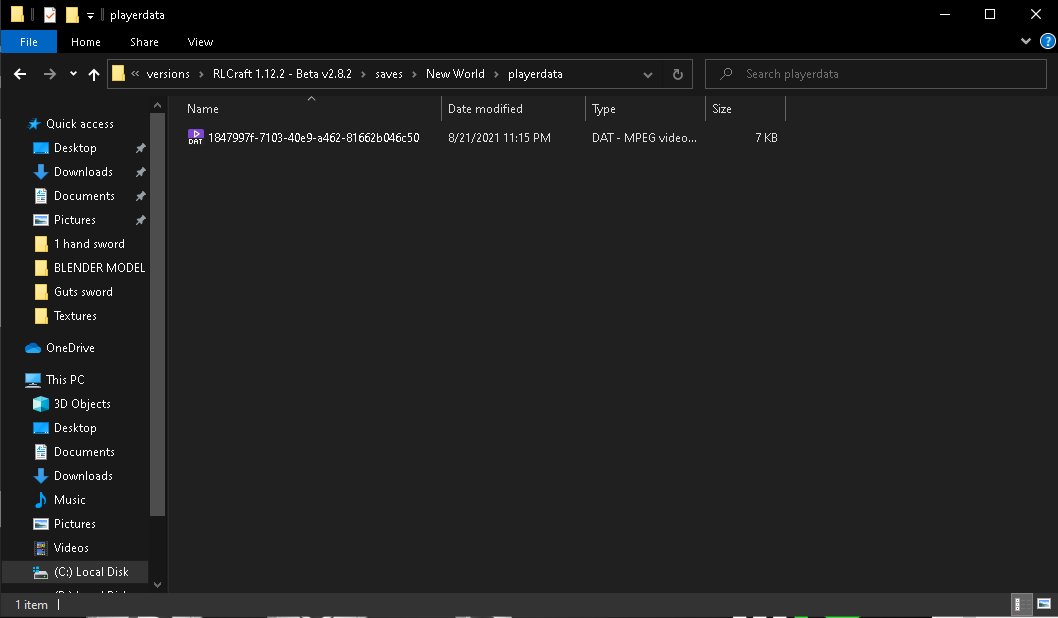1058x618 pixels.
Task: Open pinned Pictures under Quick access
Action: pos(74,220)
